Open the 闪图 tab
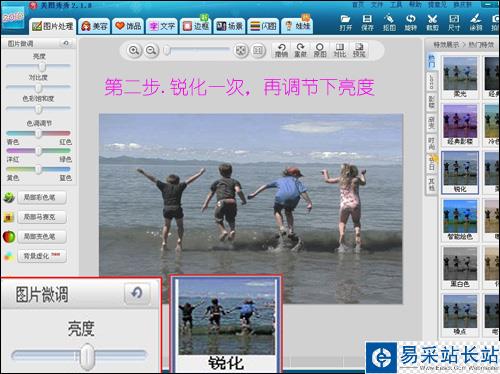 [263, 26]
